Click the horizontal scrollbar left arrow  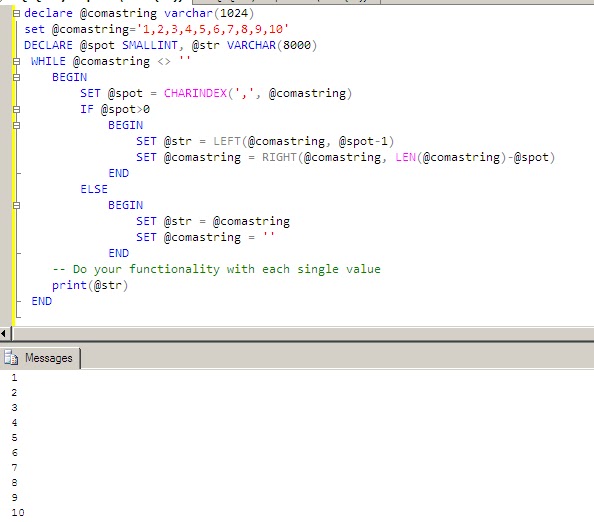(3, 334)
